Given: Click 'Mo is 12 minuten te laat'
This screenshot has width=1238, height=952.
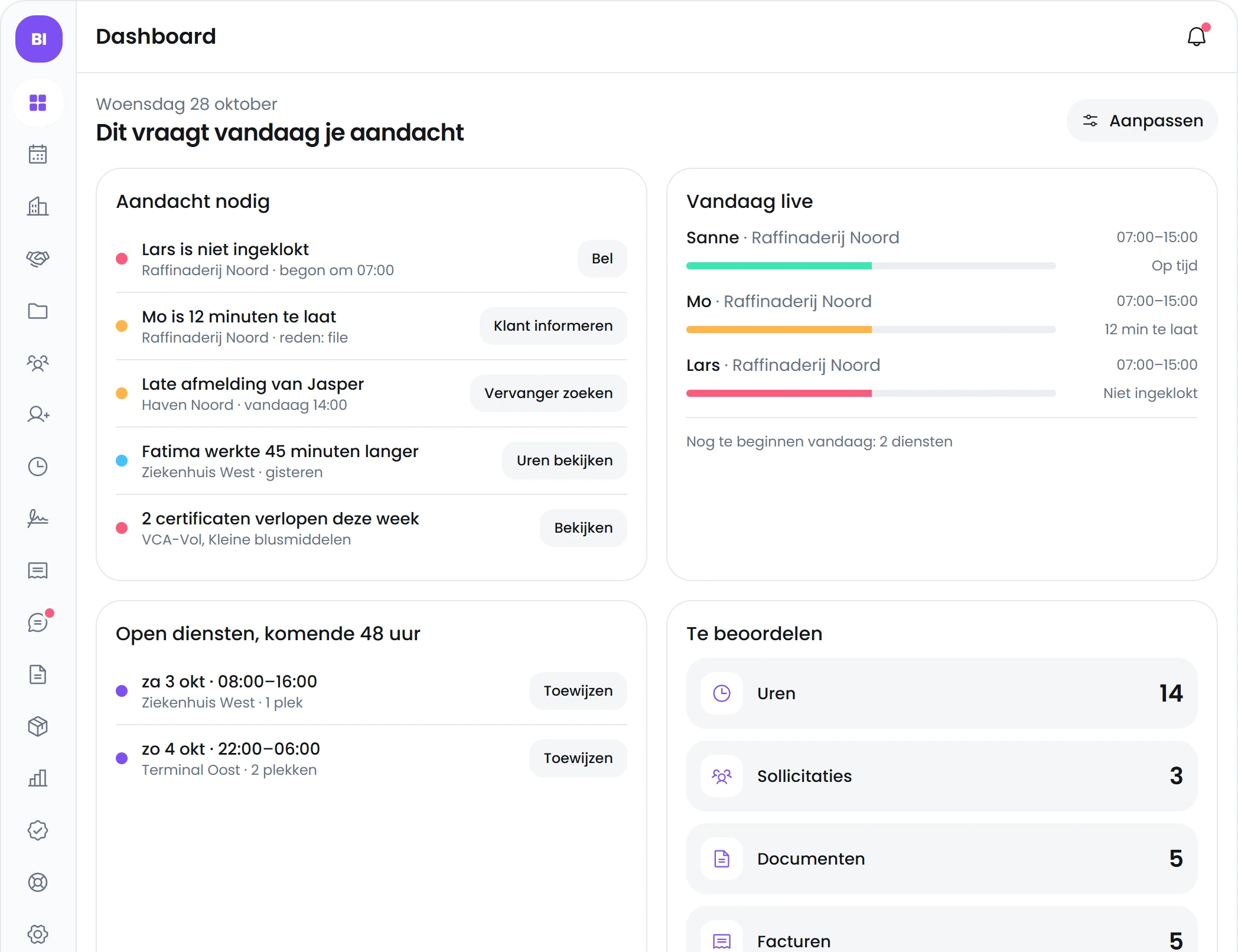Looking at the screenshot, I should point(239,317).
